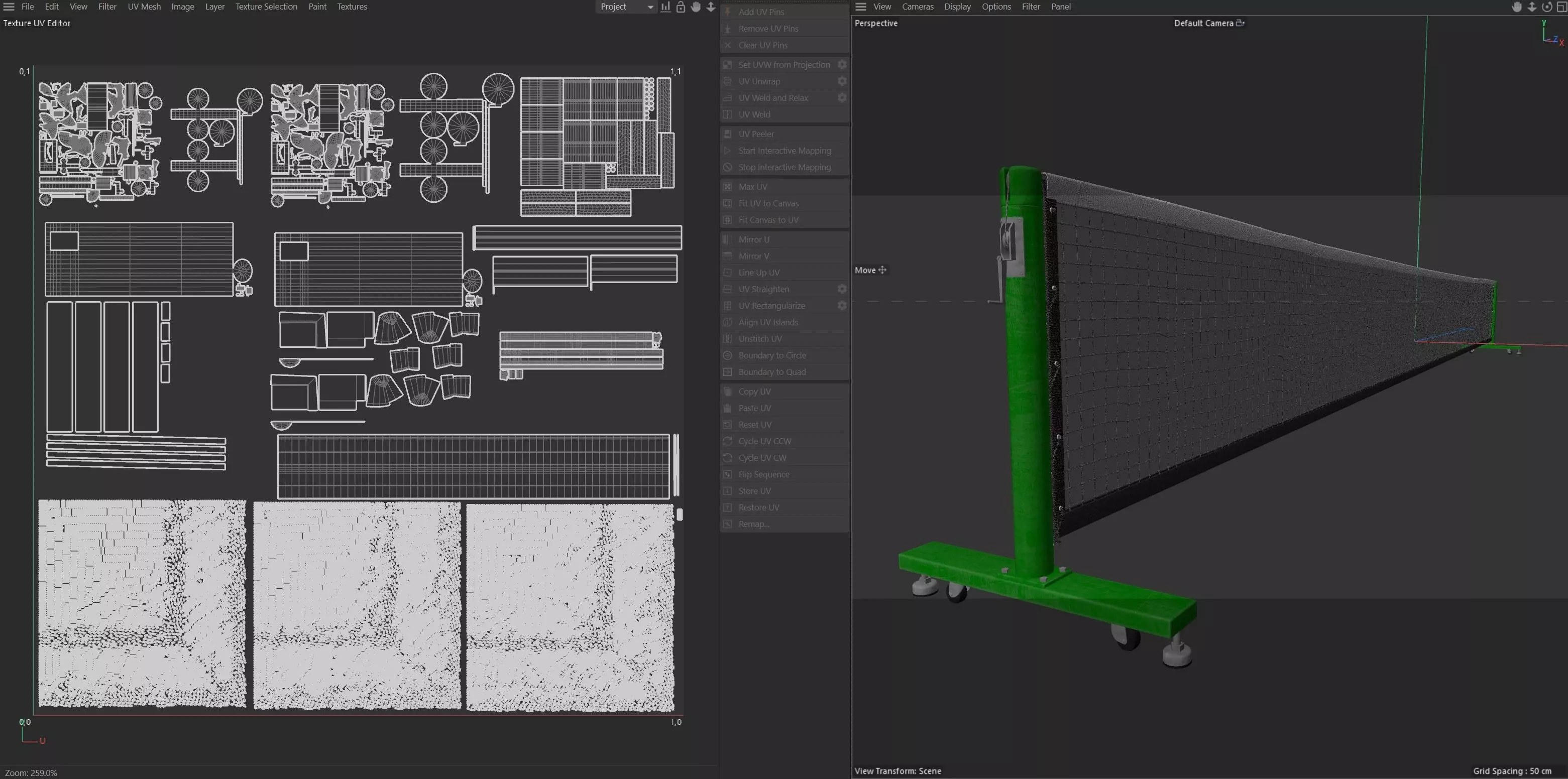Click the histogram bars icon in UV editor
This screenshot has width=1568, height=779.
(x=666, y=7)
